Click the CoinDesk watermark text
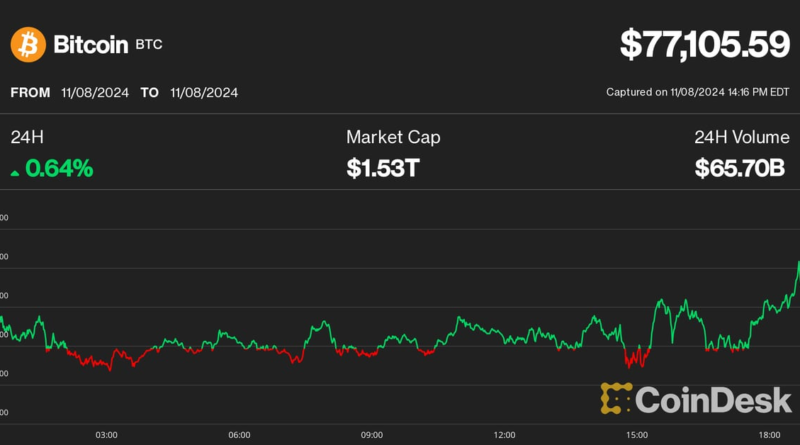This screenshot has width=800, height=445. 712,398
